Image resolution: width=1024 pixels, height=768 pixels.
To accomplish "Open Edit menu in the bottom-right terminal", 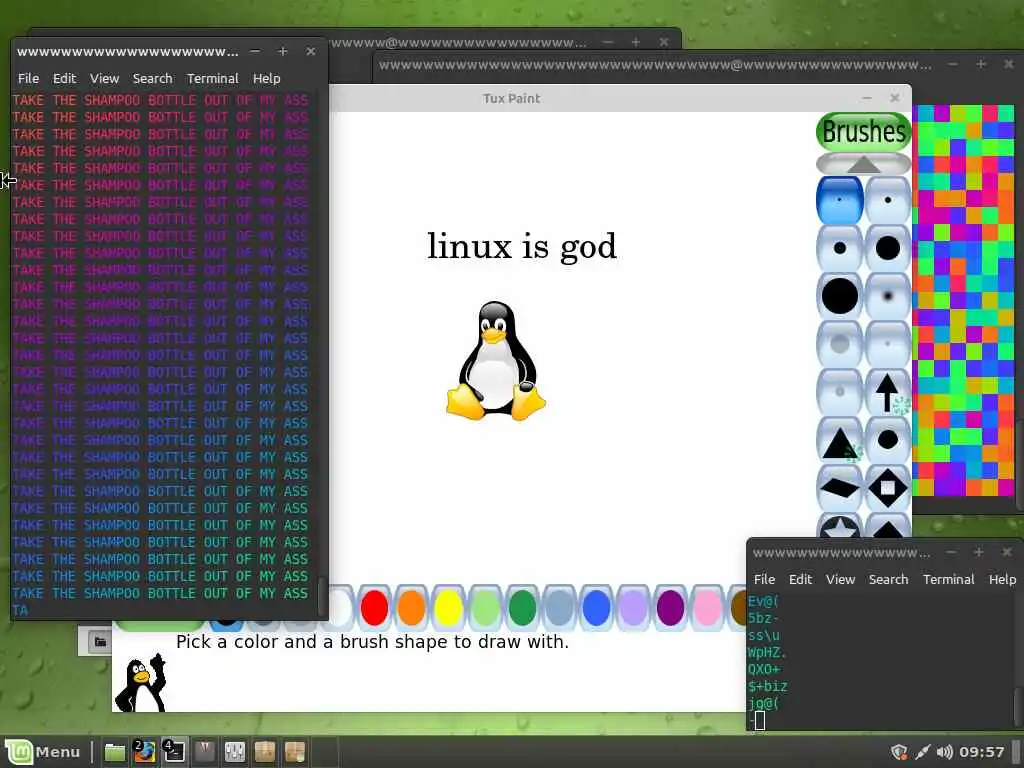I will tap(800, 579).
